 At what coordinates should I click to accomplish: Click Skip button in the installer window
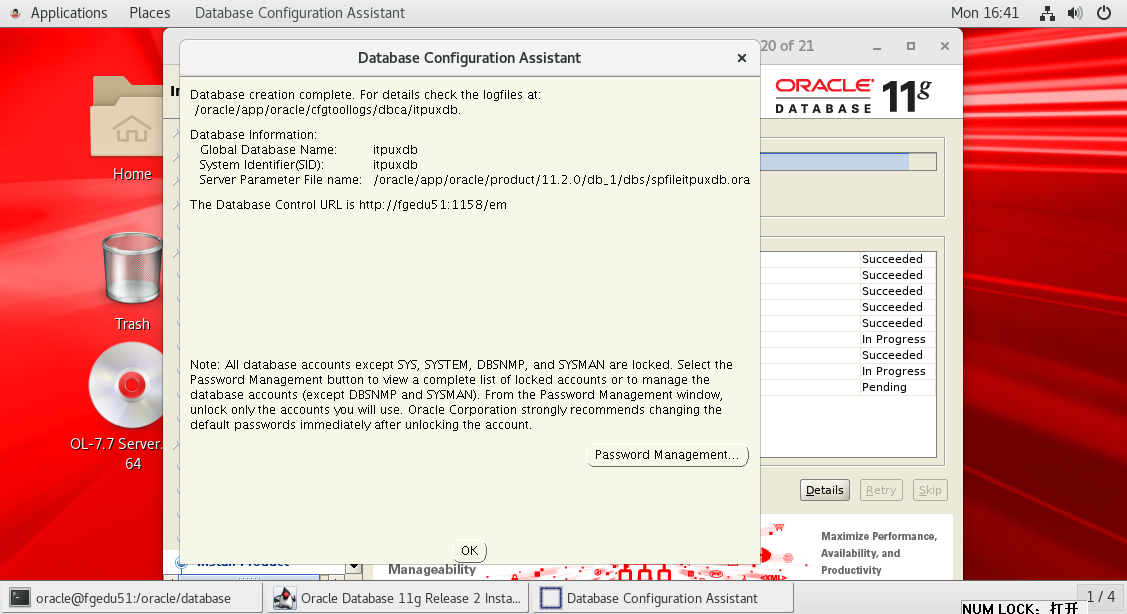coord(930,490)
